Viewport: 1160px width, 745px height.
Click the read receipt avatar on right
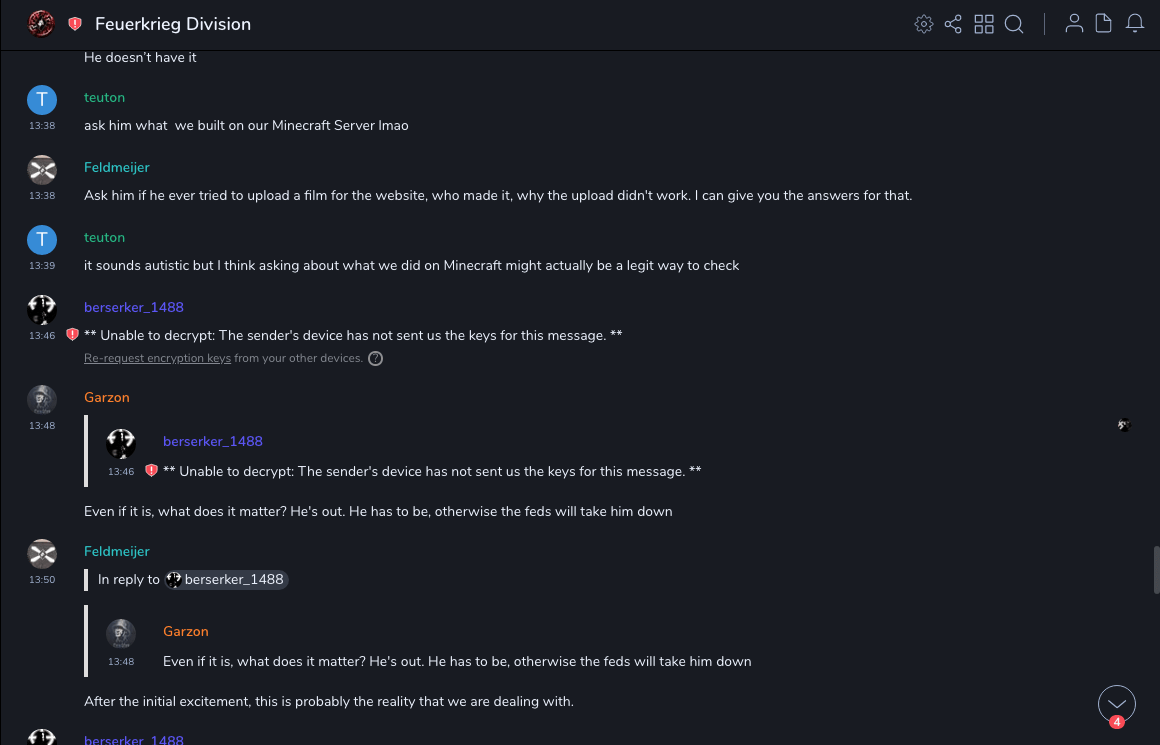[1124, 425]
